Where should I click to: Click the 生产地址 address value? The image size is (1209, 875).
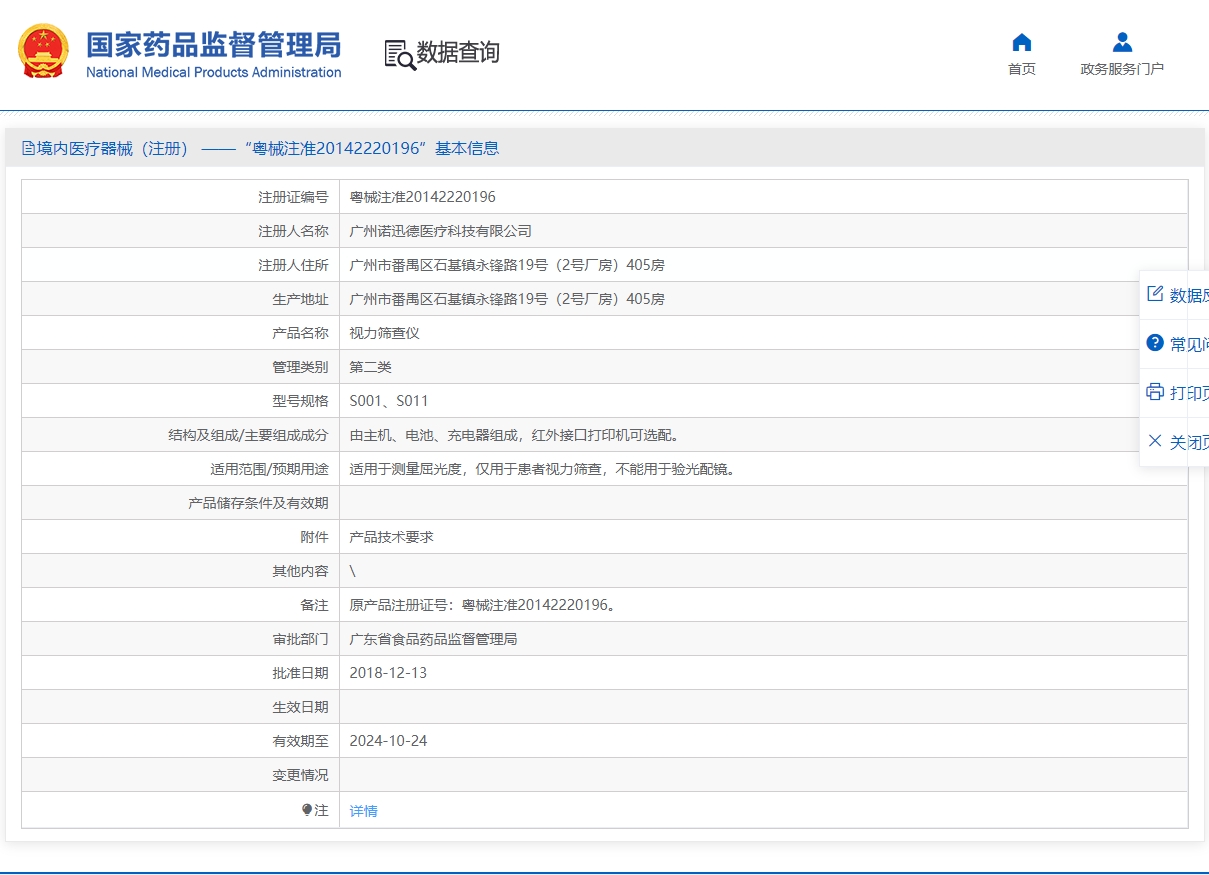[507, 299]
